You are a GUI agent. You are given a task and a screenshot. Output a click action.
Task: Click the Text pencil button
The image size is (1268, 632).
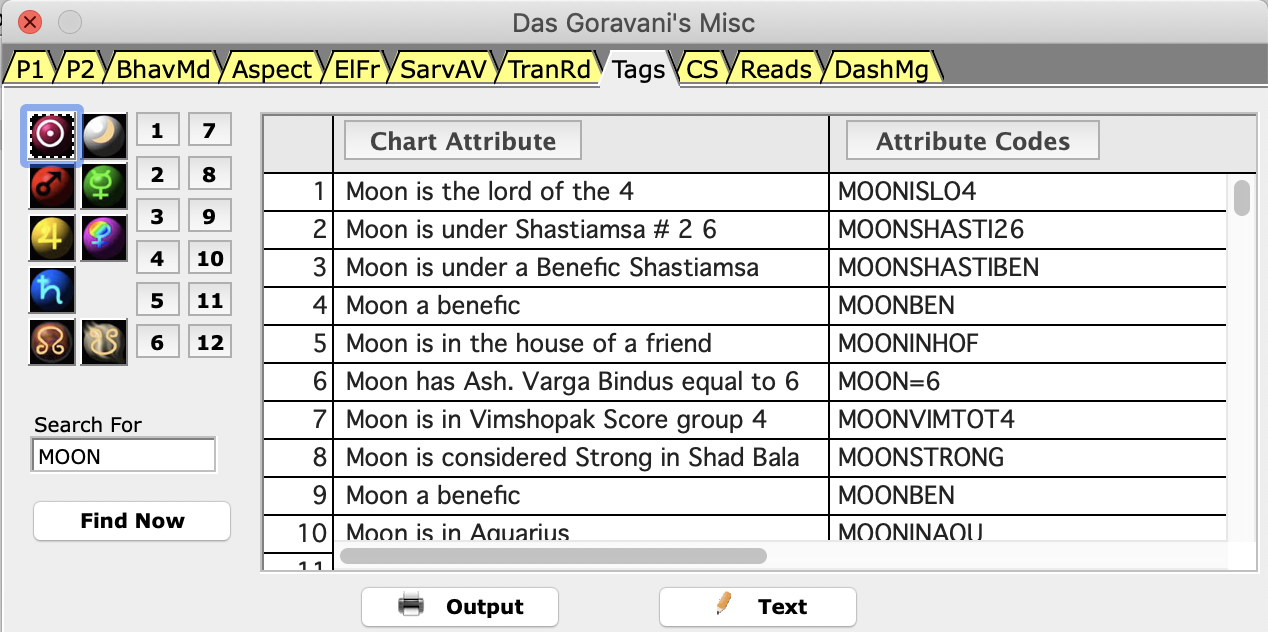757,607
